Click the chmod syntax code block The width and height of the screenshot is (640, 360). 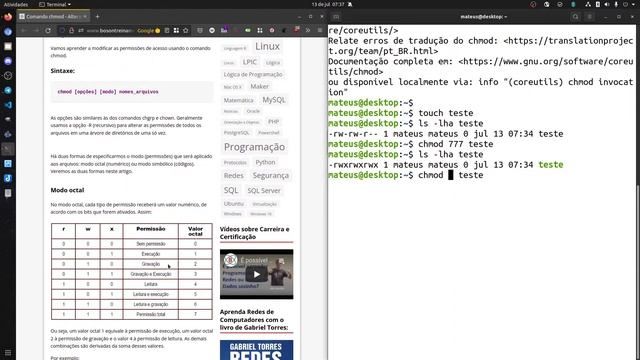[132, 92]
